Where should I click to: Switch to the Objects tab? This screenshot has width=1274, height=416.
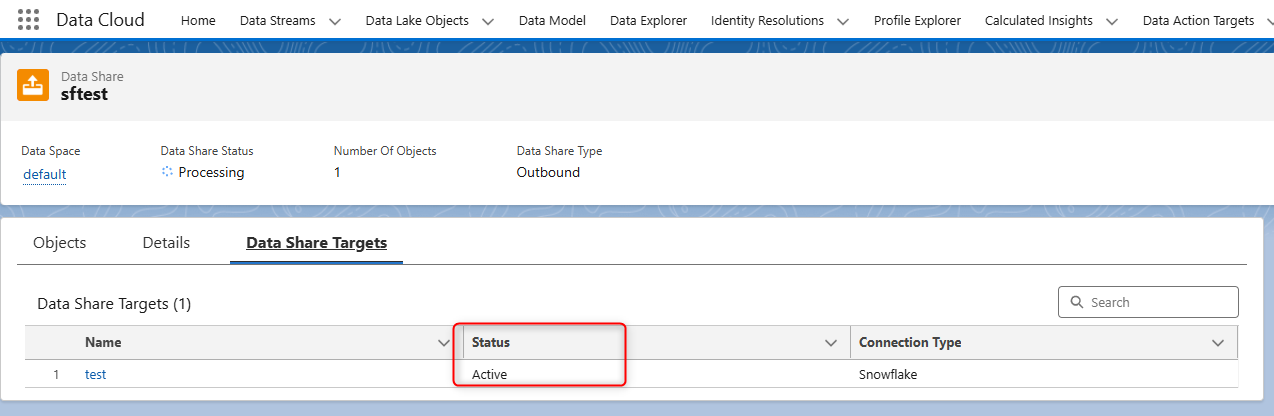click(60, 243)
